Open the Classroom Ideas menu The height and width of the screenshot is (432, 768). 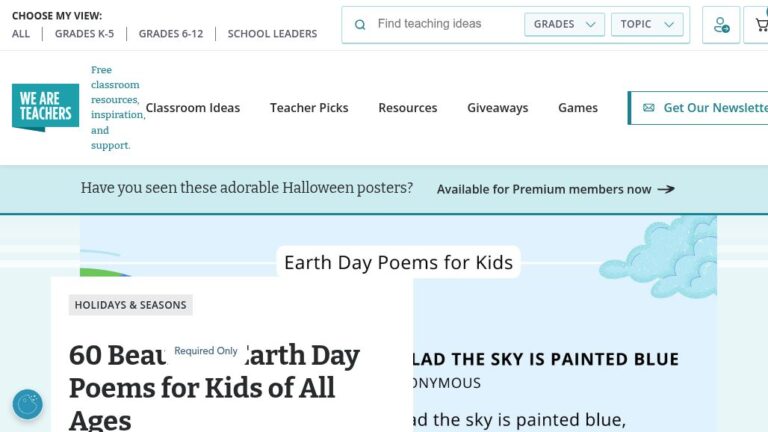click(x=193, y=108)
